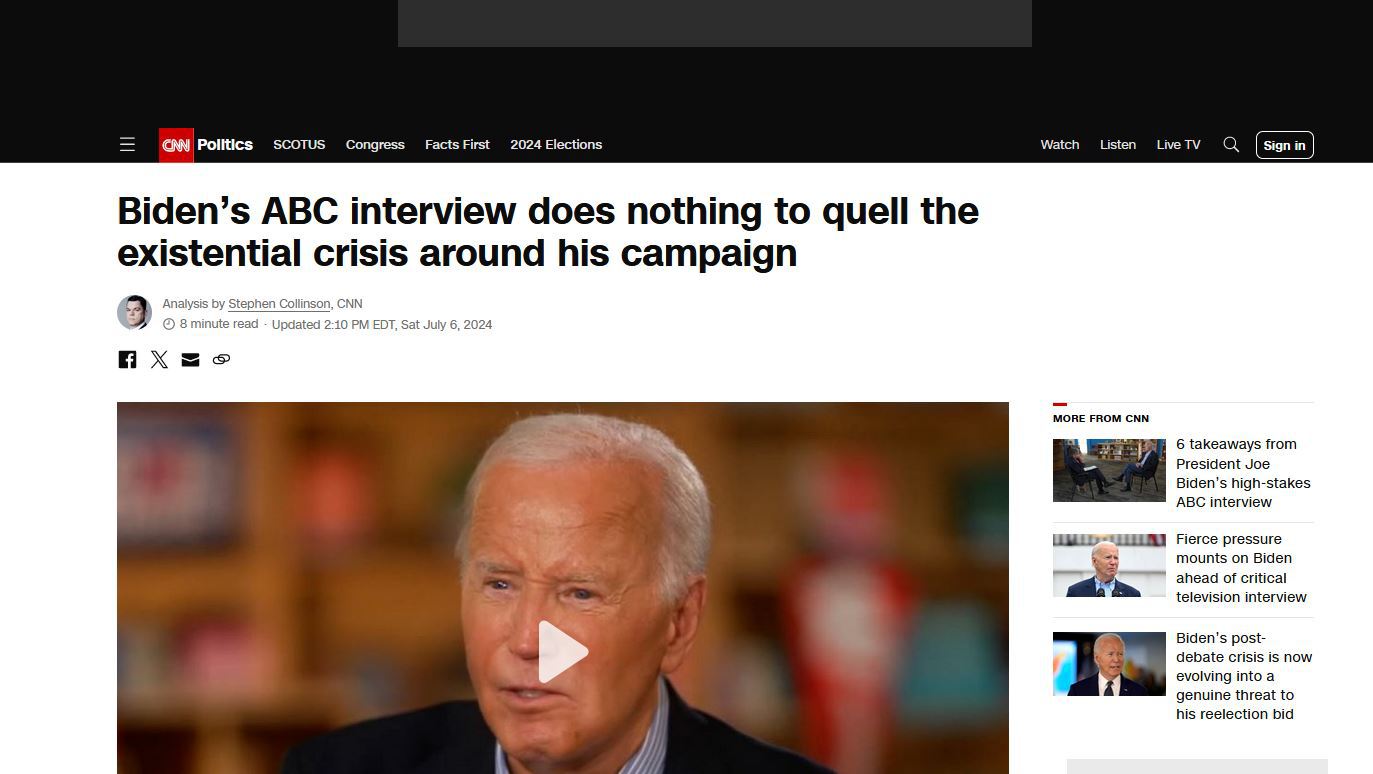The width and height of the screenshot is (1373, 774).
Task: Click the CNN logo
Action: (x=176, y=145)
